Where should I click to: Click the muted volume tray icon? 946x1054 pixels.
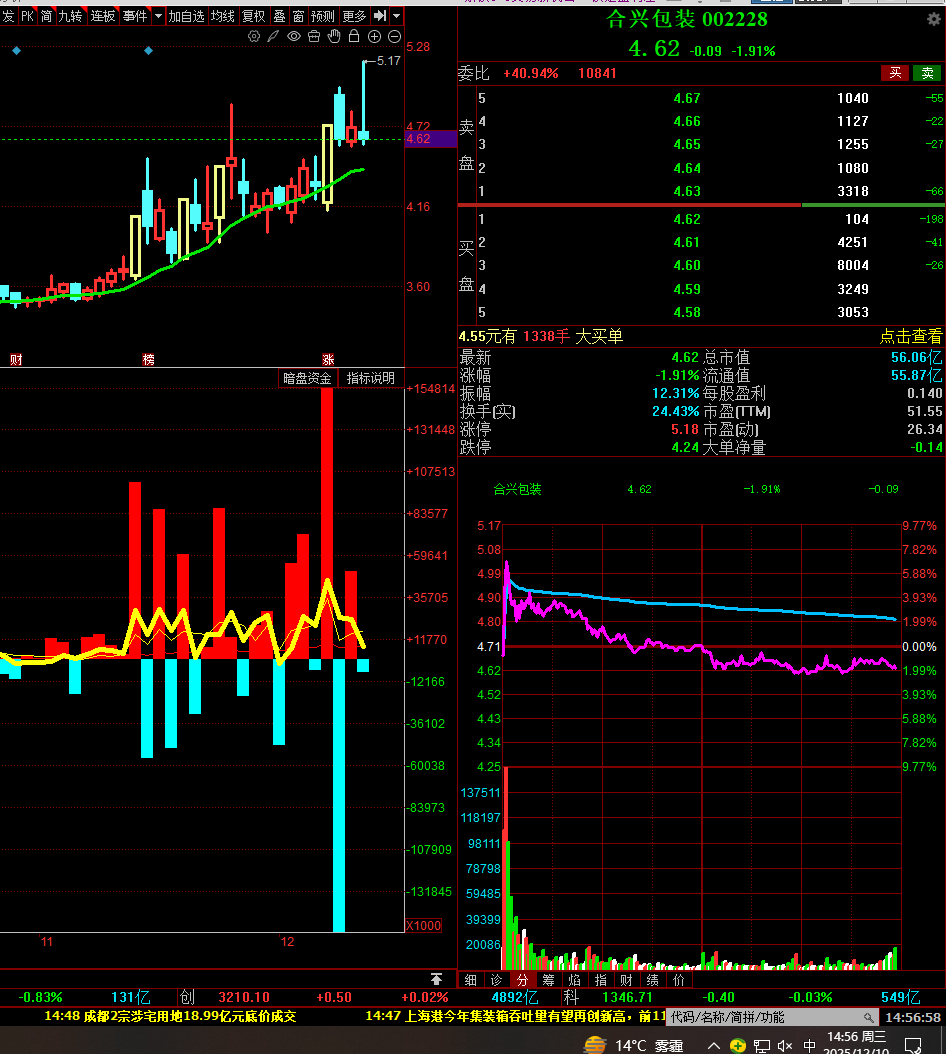tap(785, 1046)
